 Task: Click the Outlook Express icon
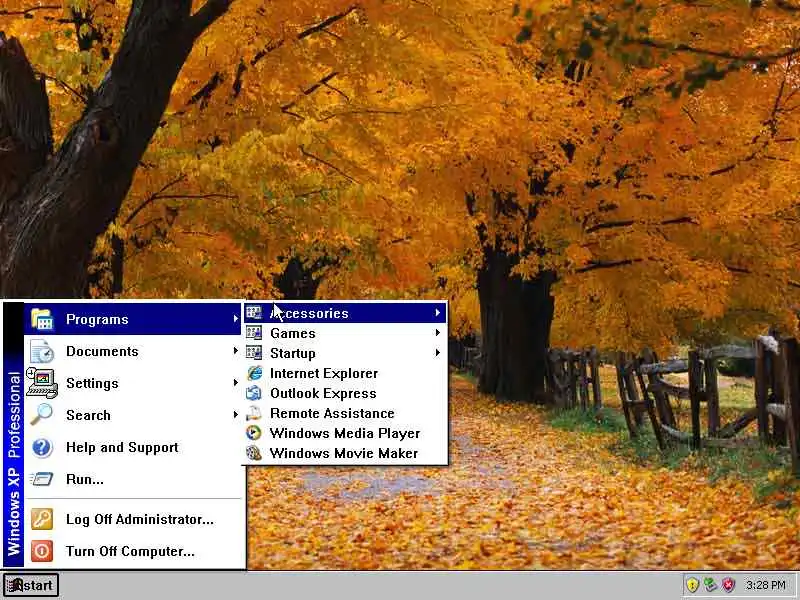(254, 393)
